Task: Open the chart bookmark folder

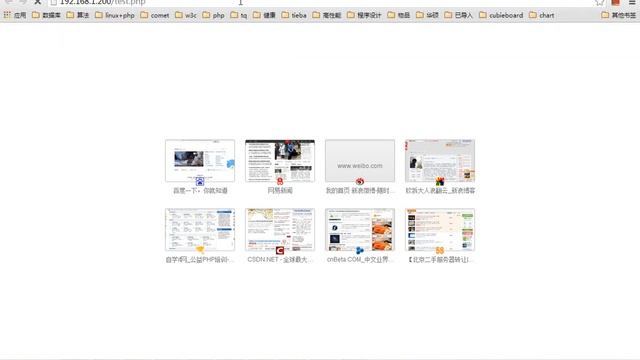Action: click(542, 15)
